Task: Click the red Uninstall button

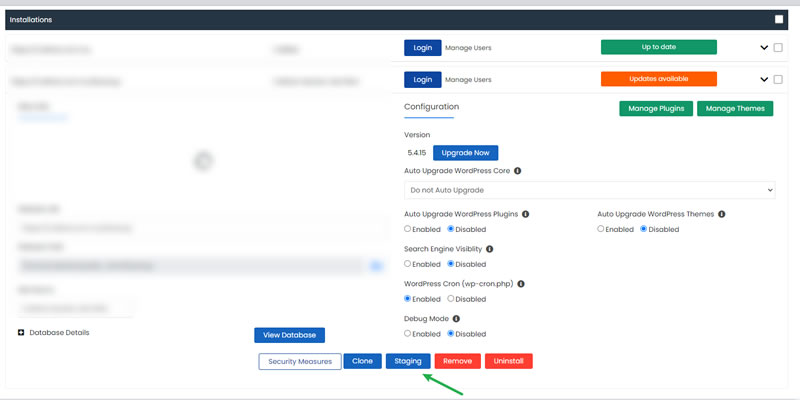Action: [509, 361]
